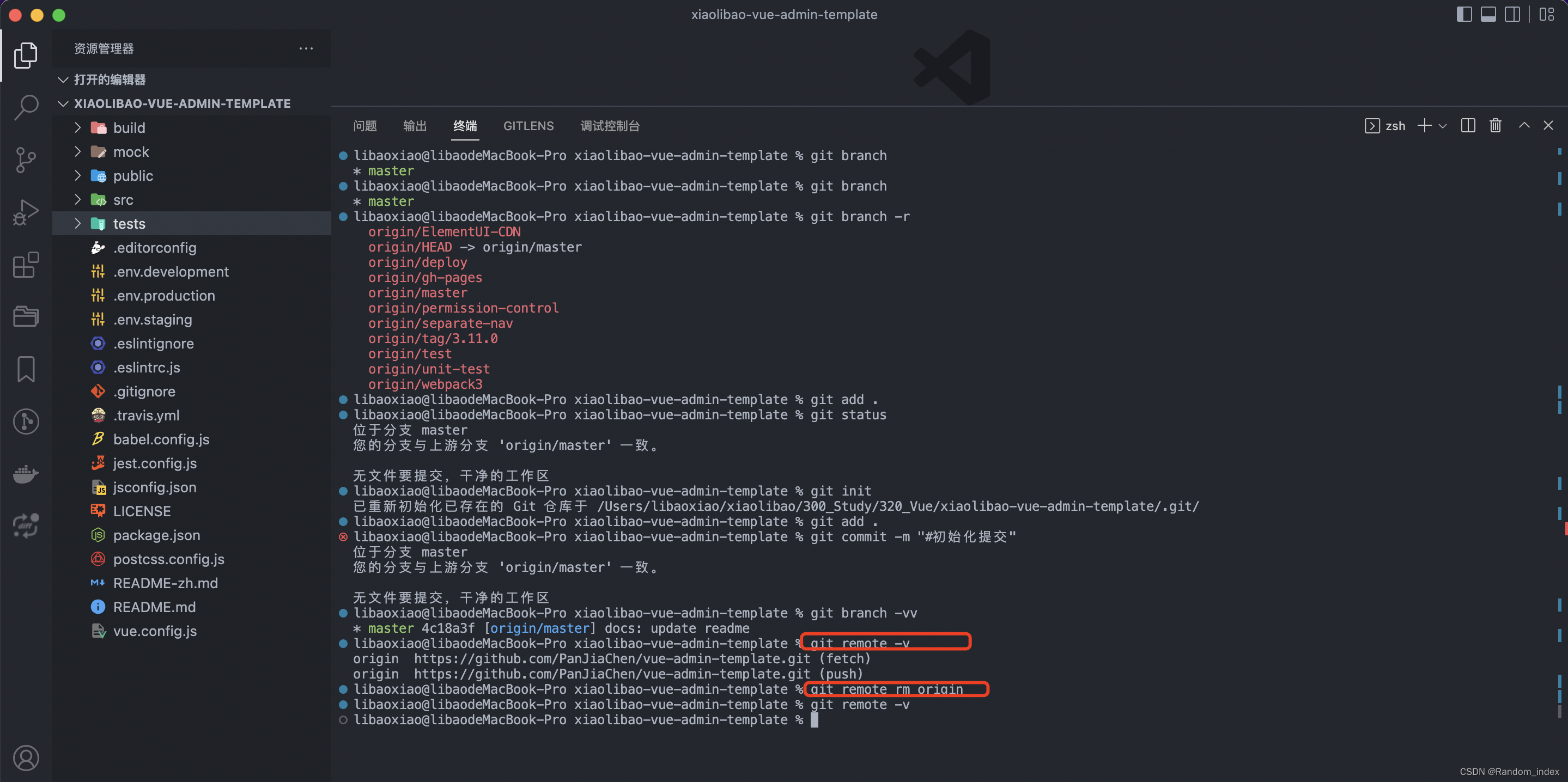Open vue.config.js file
1568x782 pixels.
click(x=192, y=631)
